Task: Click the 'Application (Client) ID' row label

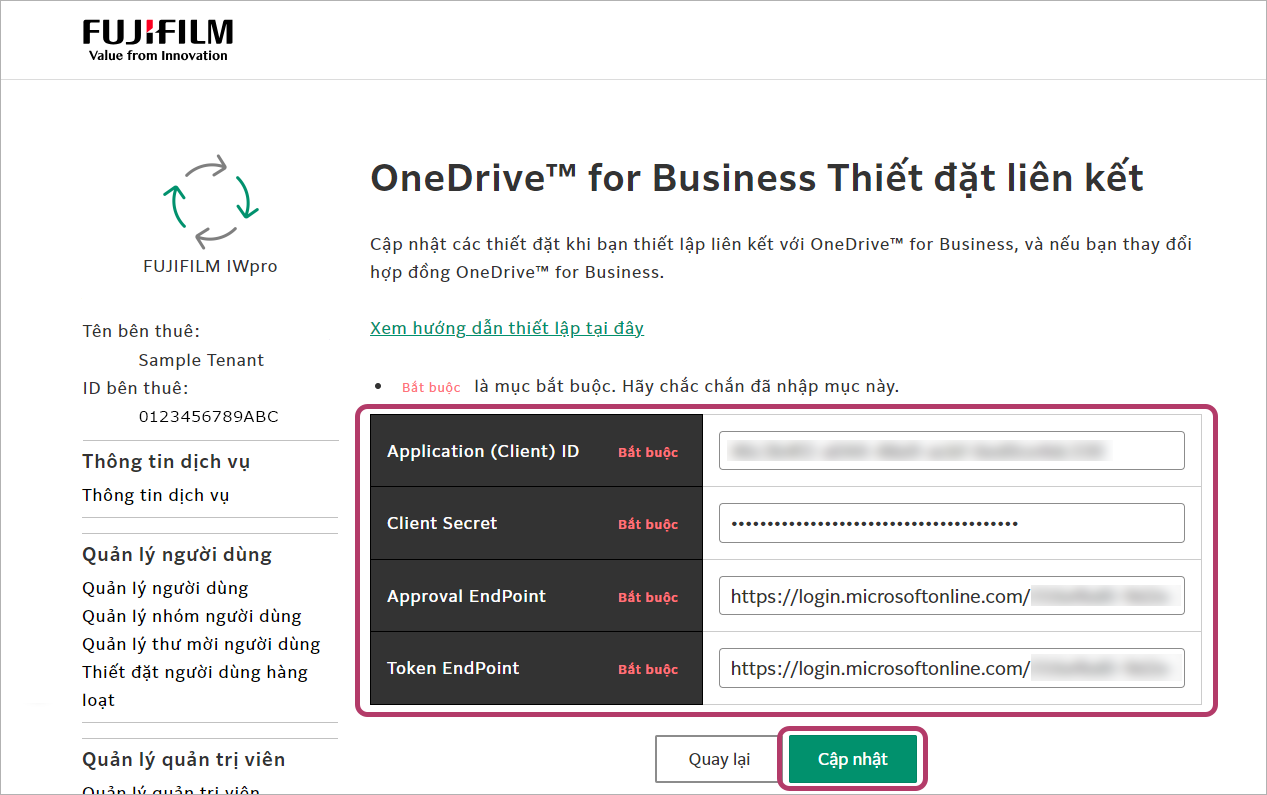Action: tap(483, 451)
